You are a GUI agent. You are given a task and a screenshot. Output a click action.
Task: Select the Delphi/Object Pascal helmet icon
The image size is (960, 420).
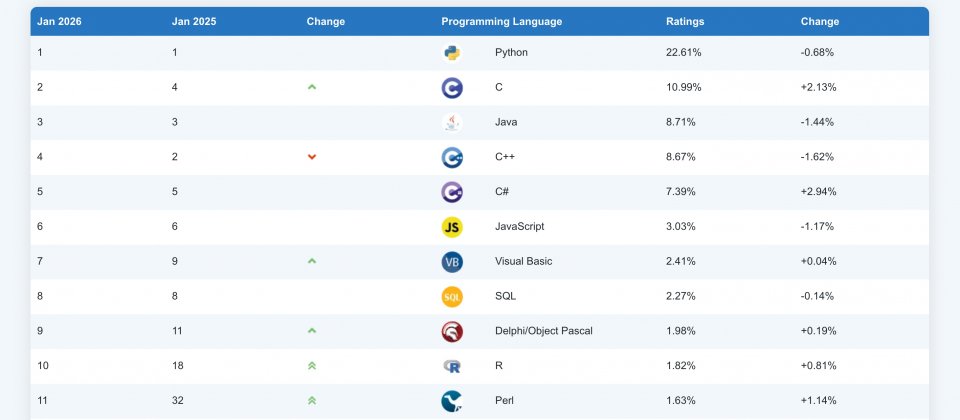point(452,331)
